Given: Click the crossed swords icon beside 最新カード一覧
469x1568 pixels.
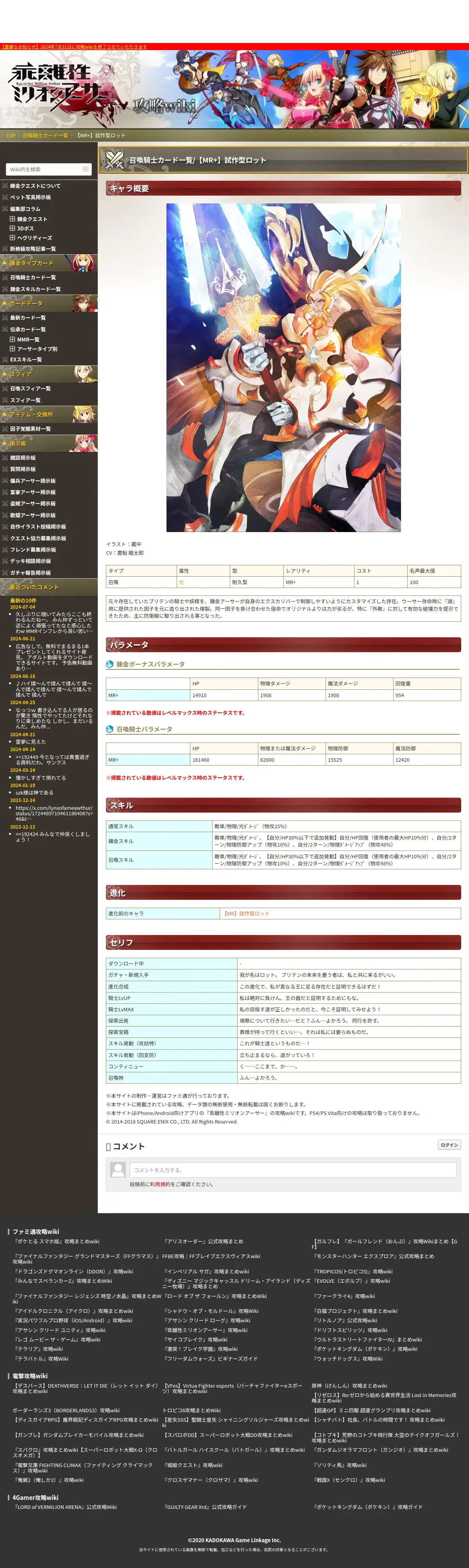Looking at the screenshot, I should click(x=5, y=318).
